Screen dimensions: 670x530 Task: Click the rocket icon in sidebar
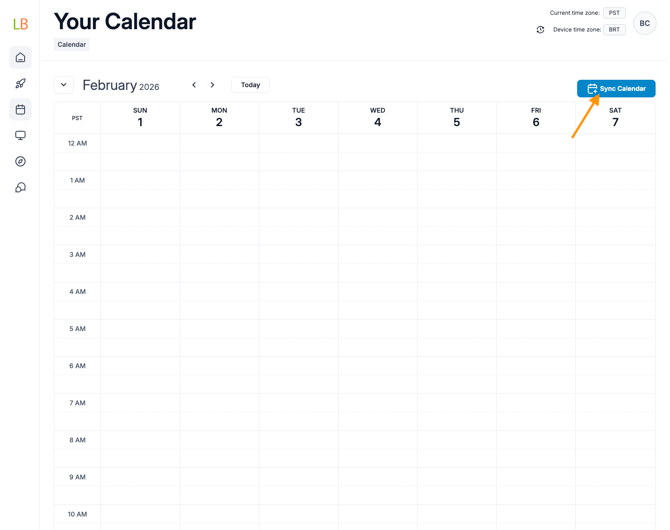tap(20, 84)
